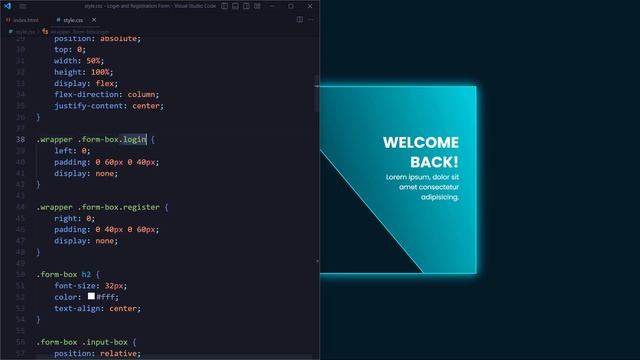Click the WELCOME BACK! heading in preview

pyautogui.click(x=421, y=152)
